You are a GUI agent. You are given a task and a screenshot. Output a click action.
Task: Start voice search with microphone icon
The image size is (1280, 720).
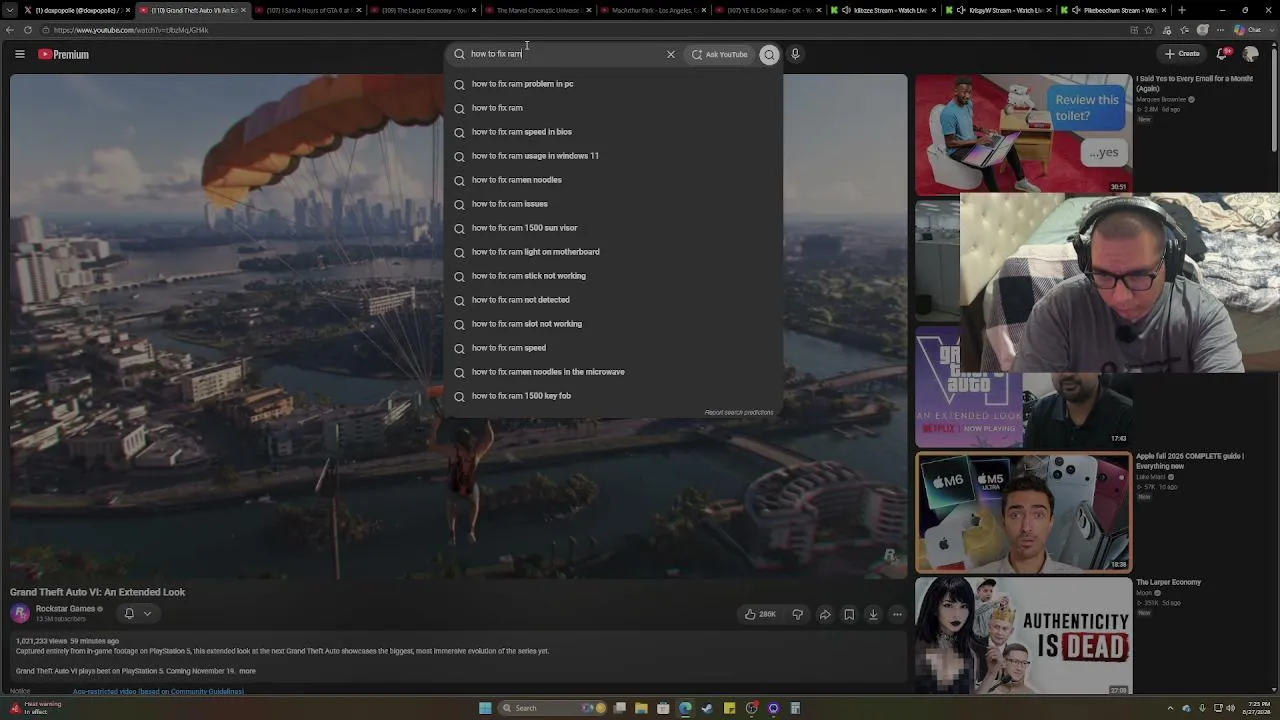tap(795, 54)
